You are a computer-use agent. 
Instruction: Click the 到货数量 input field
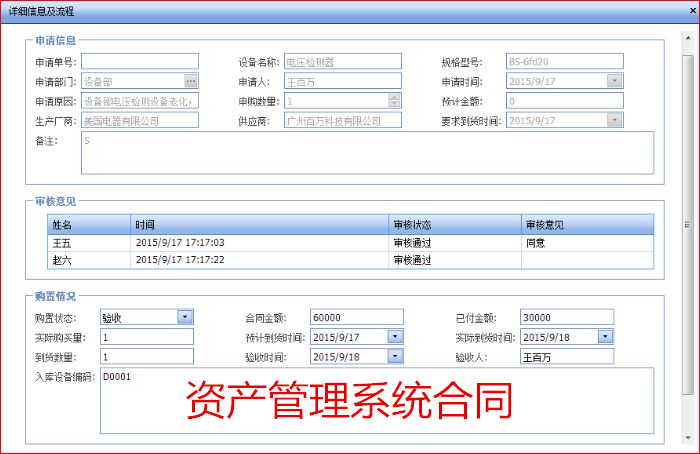147,356
